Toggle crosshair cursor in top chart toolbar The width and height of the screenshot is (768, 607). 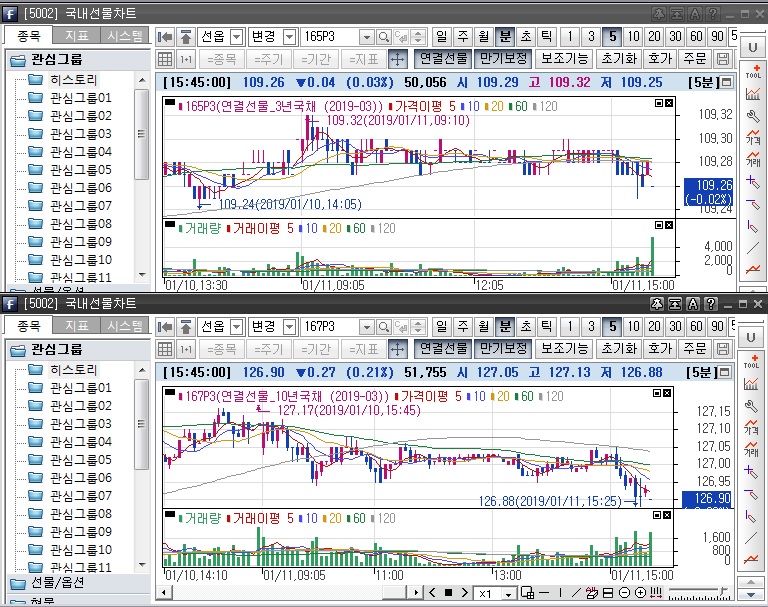(x=398, y=59)
